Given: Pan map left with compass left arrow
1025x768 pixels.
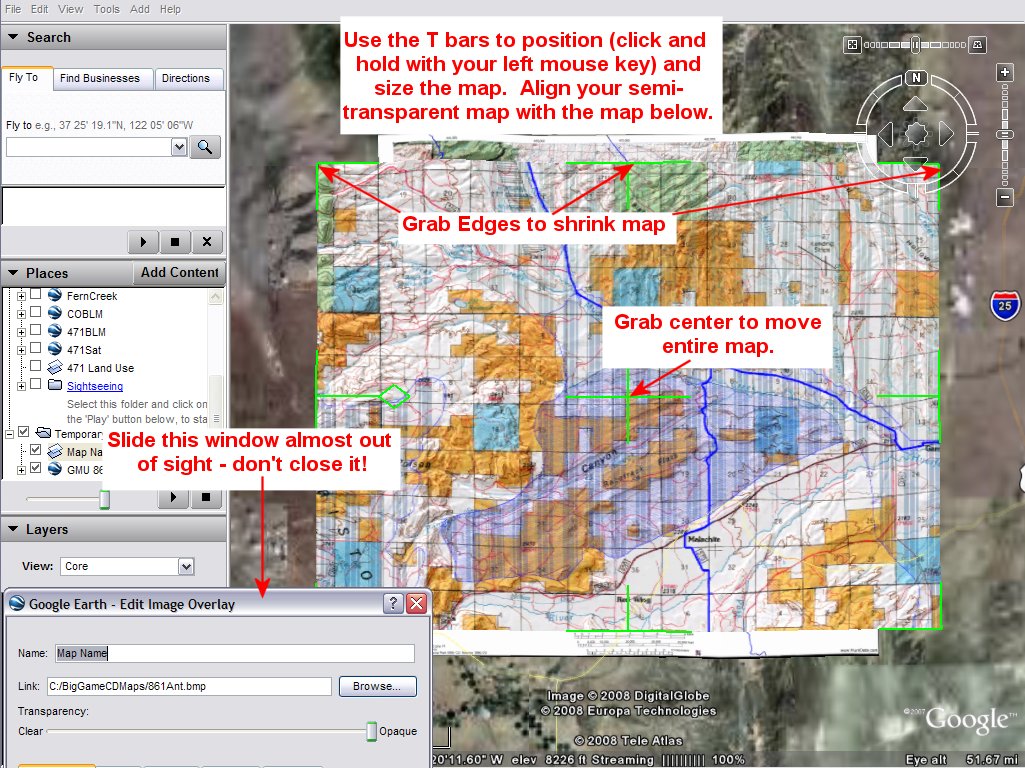Looking at the screenshot, I should coord(886,134).
